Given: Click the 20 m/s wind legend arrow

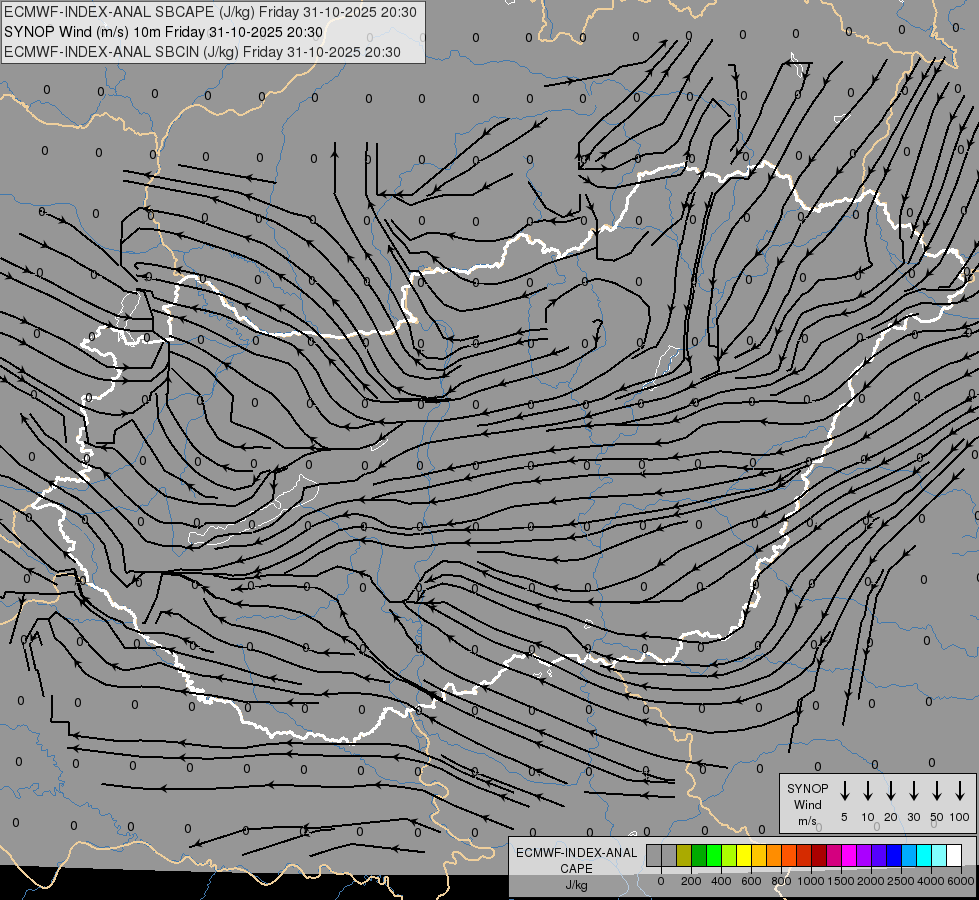Looking at the screenshot, I should 890,791.
